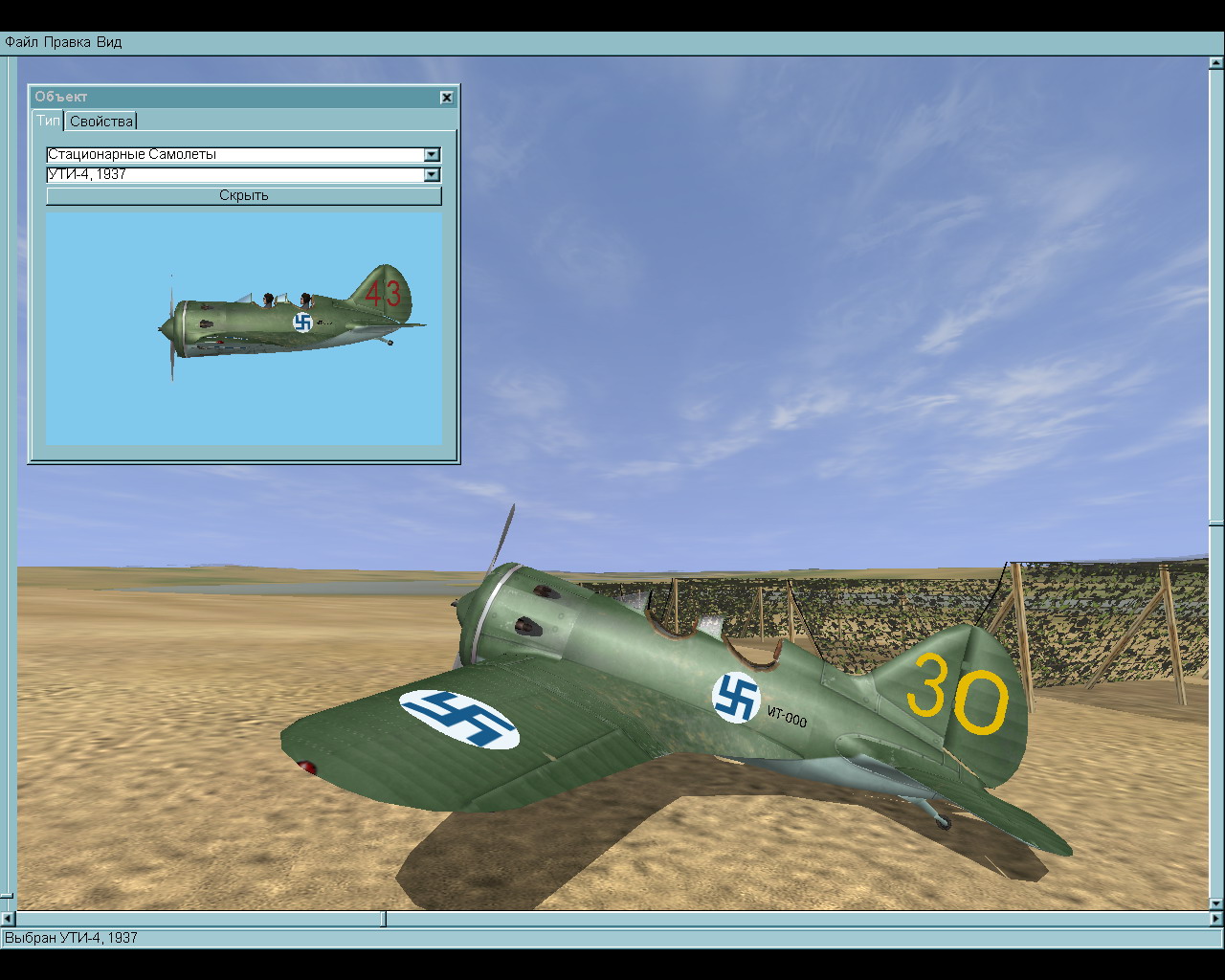Click the up arrow of the right vertical scrollbar
This screenshot has width=1225, height=980.
tap(1216, 64)
